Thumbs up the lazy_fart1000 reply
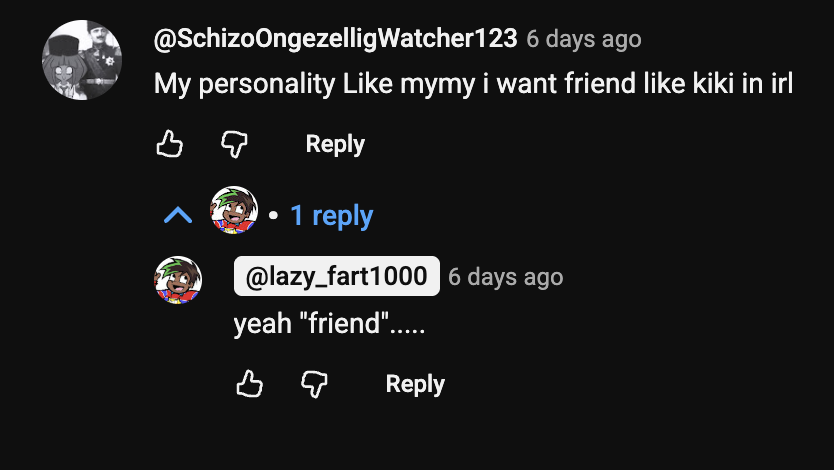Image resolution: width=834 pixels, height=470 pixels. tap(250, 384)
